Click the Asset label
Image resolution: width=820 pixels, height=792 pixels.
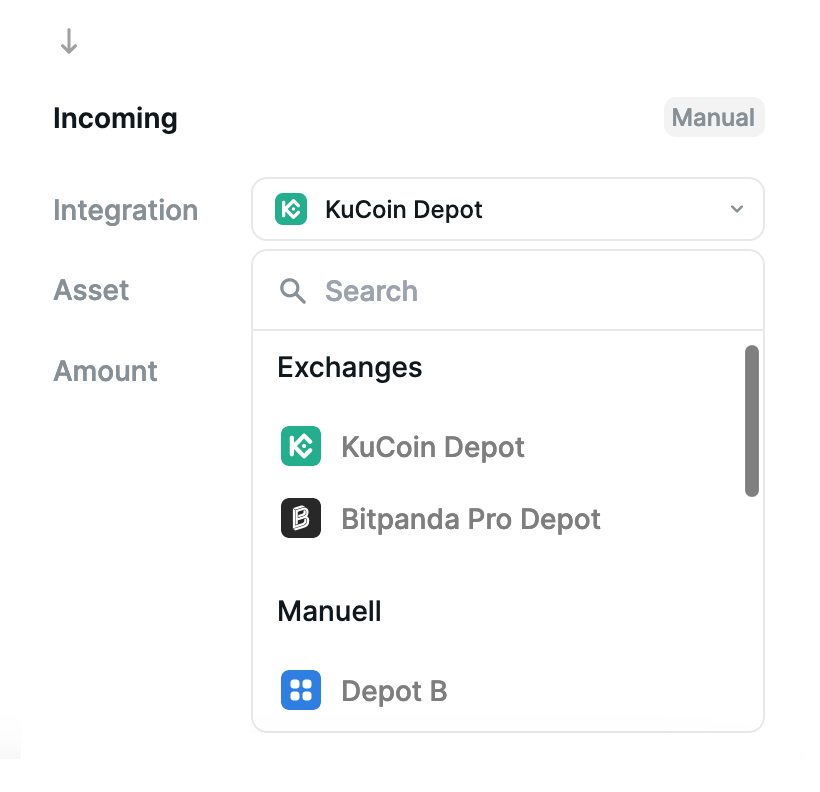click(91, 290)
